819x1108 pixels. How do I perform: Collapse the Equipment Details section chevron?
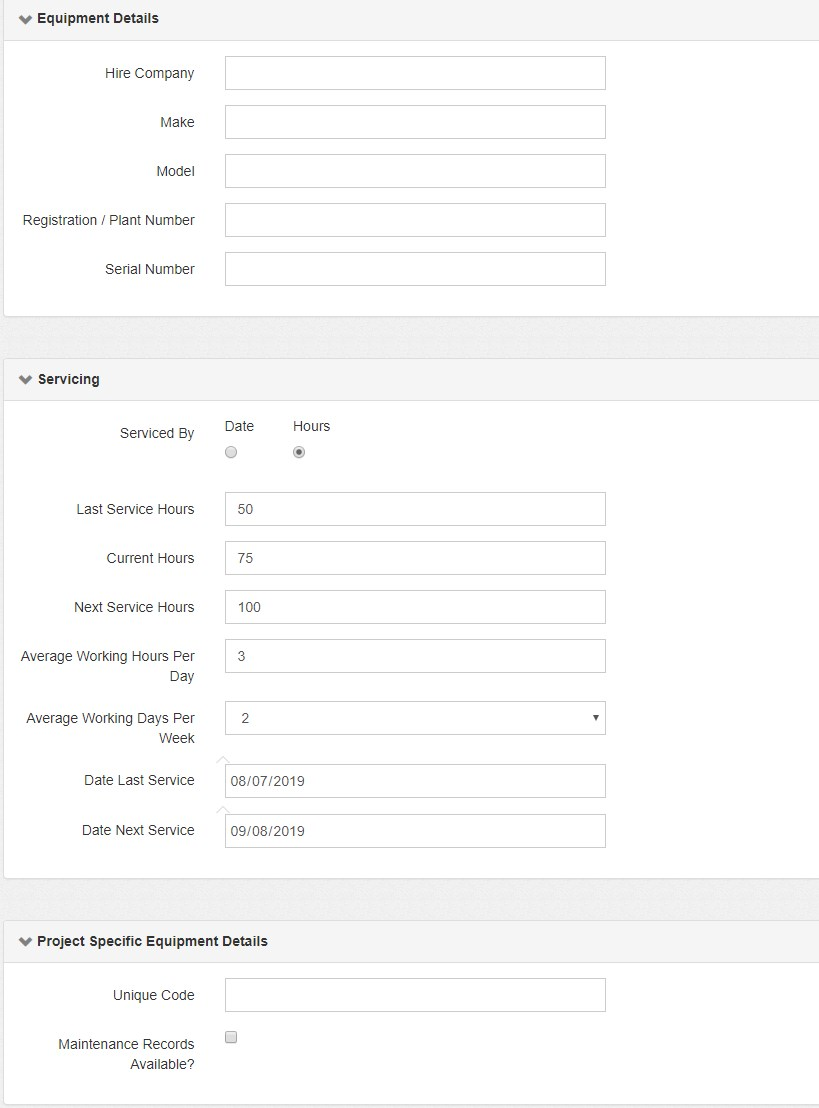[25, 19]
